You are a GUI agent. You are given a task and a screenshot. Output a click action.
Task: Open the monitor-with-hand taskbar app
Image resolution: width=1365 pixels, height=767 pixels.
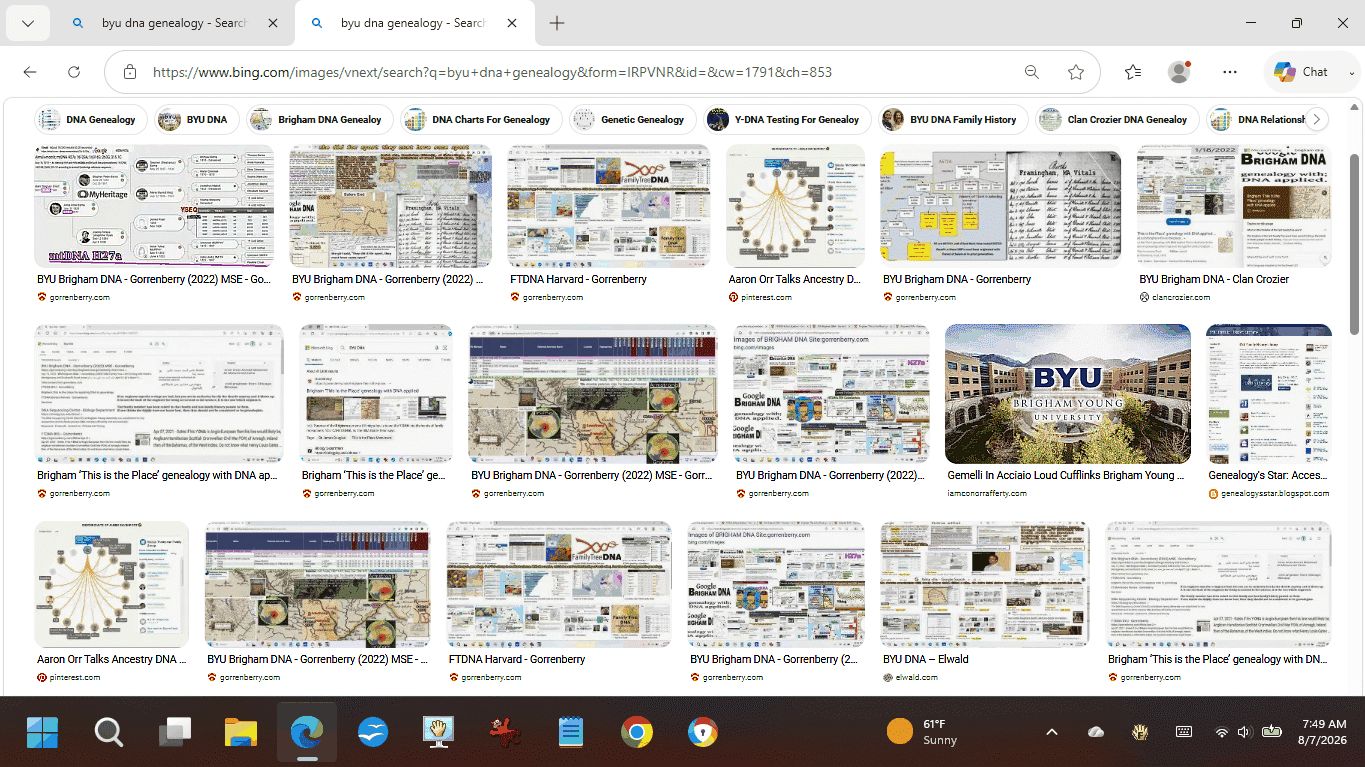click(438, 733)
